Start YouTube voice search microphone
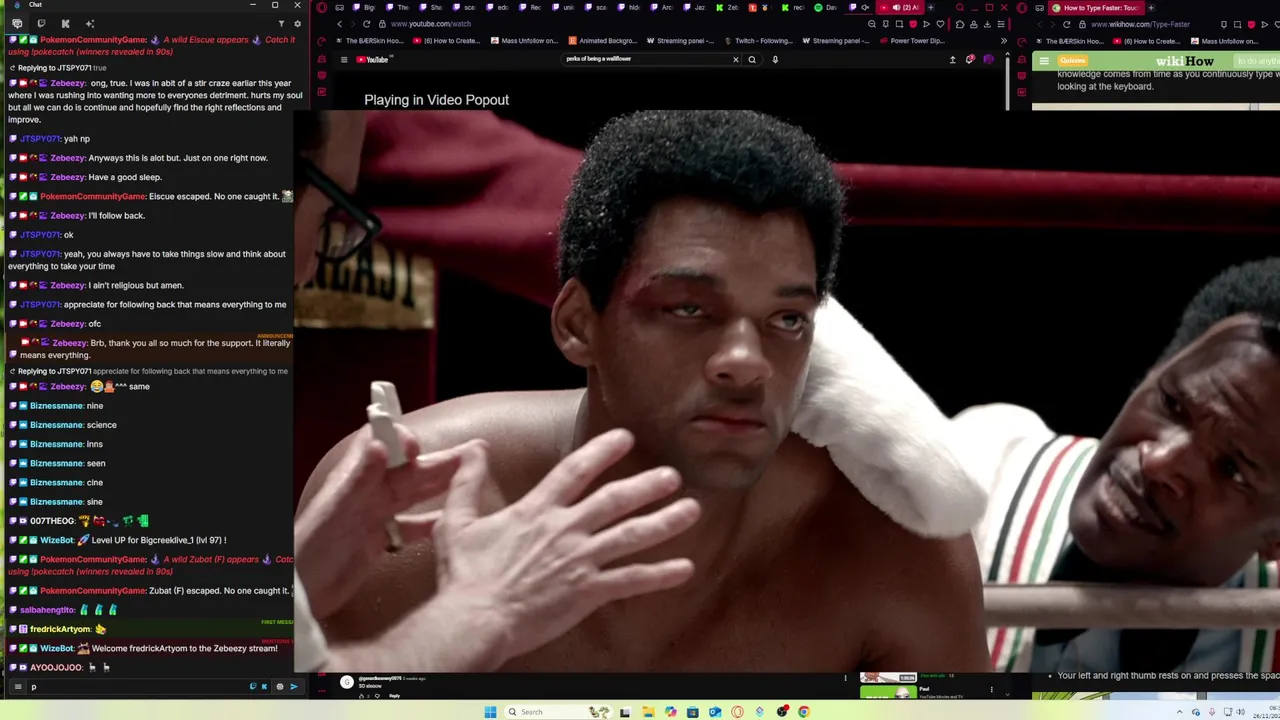Image resolution: width=1280 pixels, height=720 pixels. 775,59
